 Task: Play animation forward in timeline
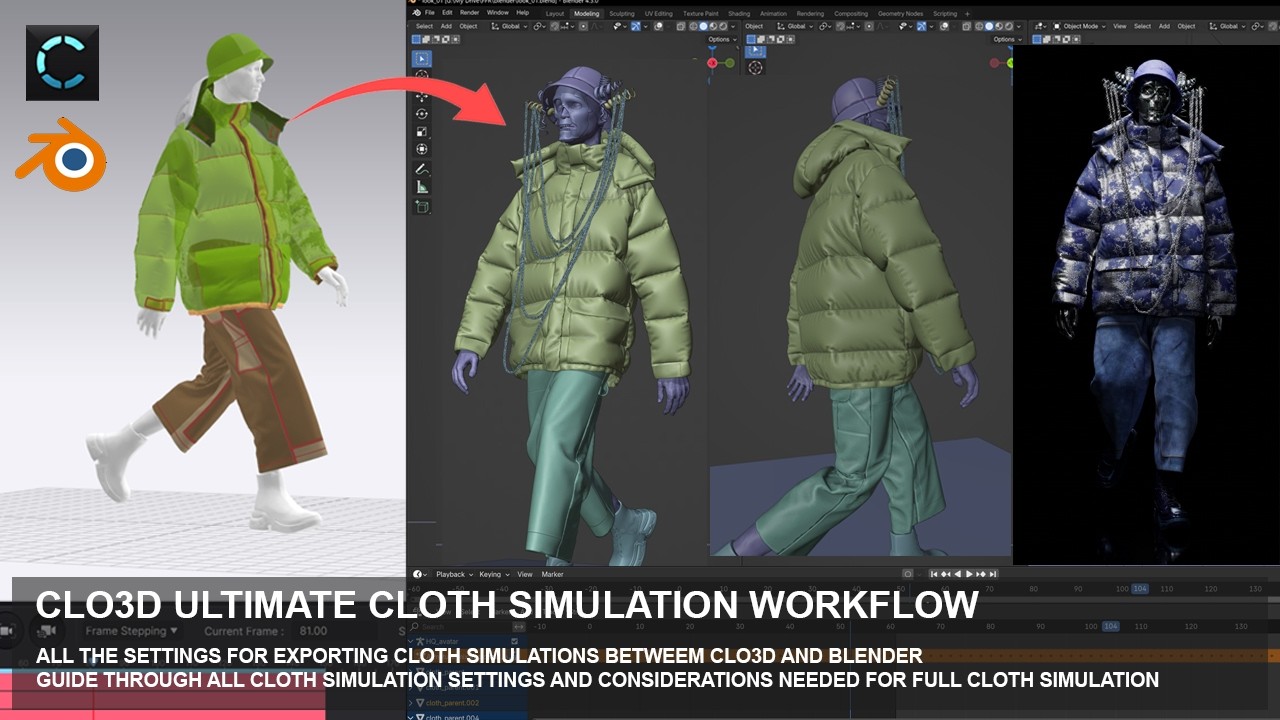pyautogui.click(x=969, y=574)
